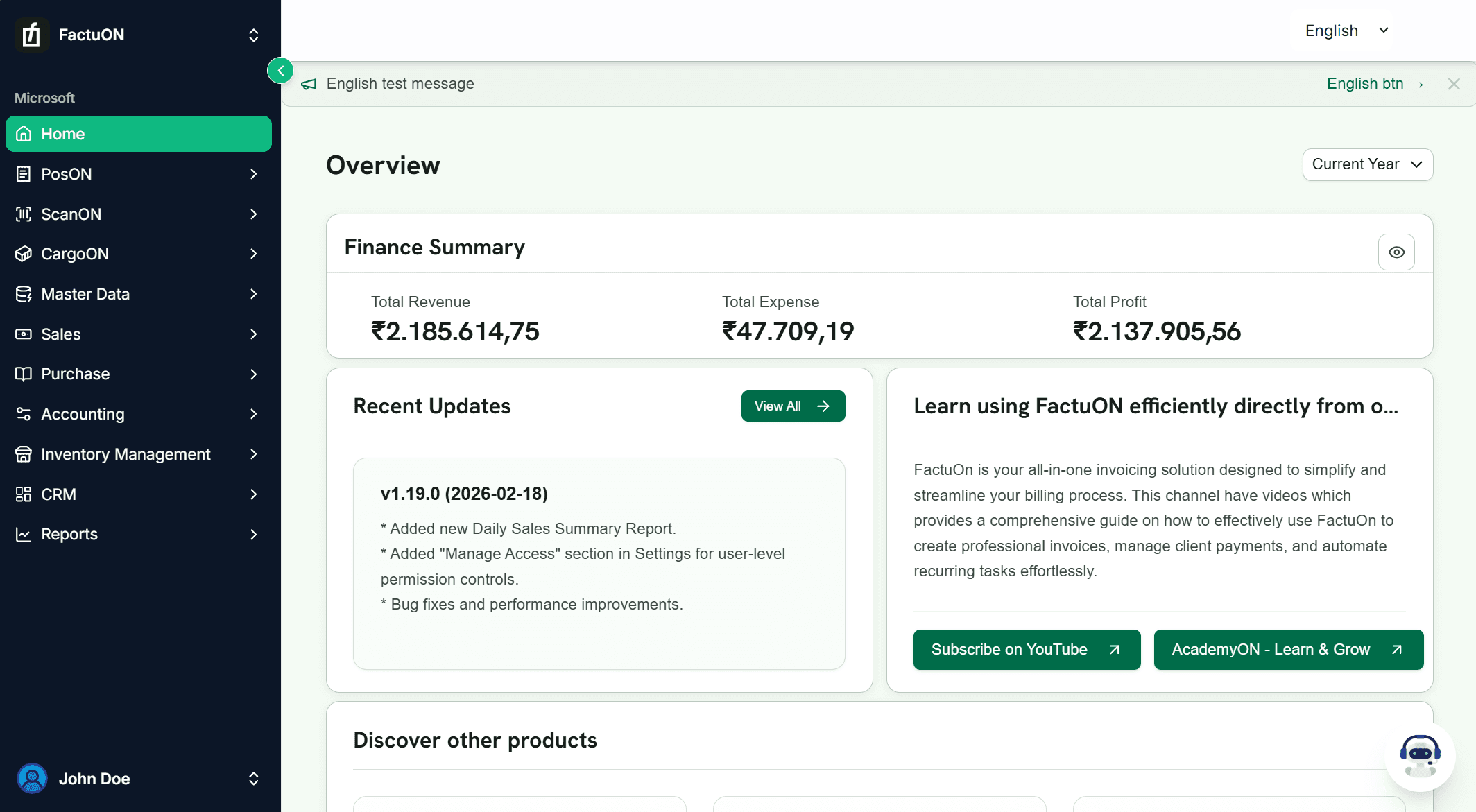Click the PosON receipt icon
The width and height of the screenshot is (1476, 812).
pyautogui.click(x=24, y=174)
